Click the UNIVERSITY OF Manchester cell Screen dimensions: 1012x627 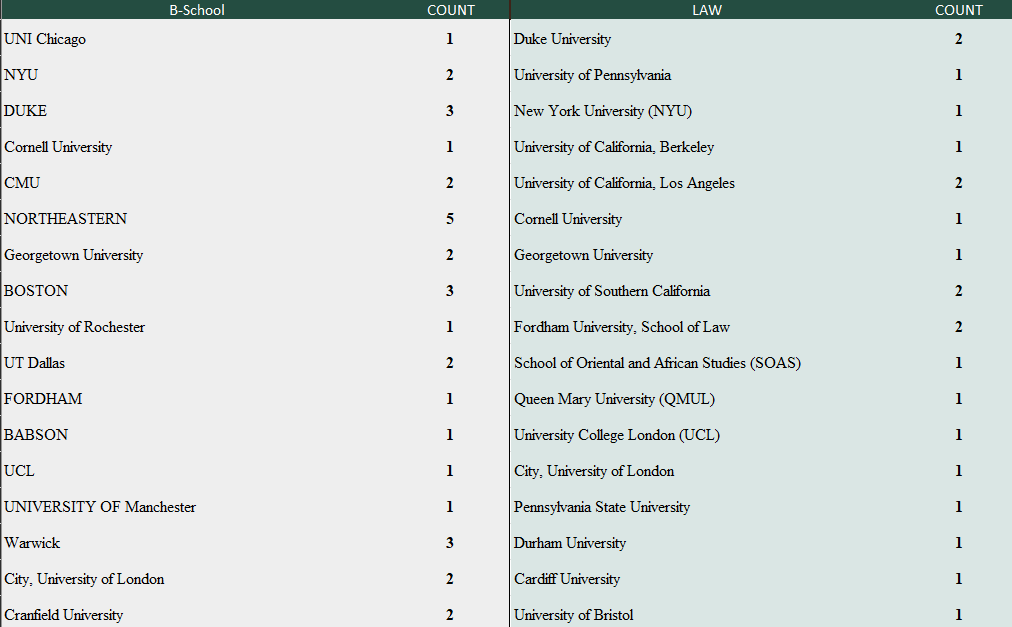(99, 508)
